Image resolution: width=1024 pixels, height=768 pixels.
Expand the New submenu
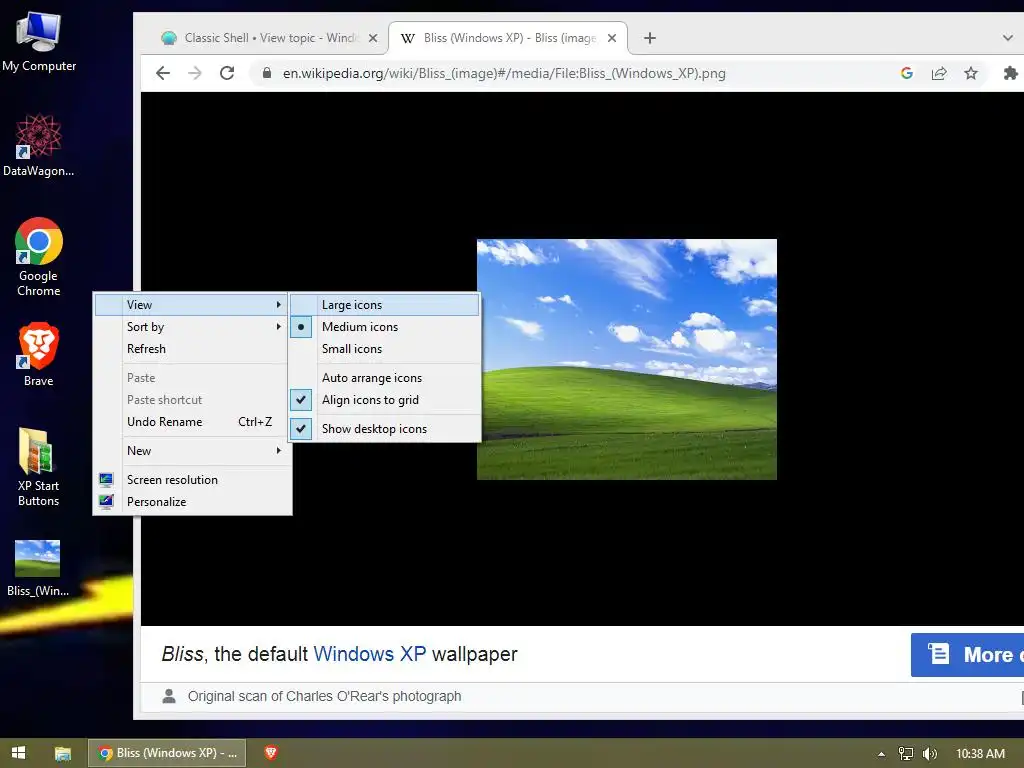coord(193,451)
